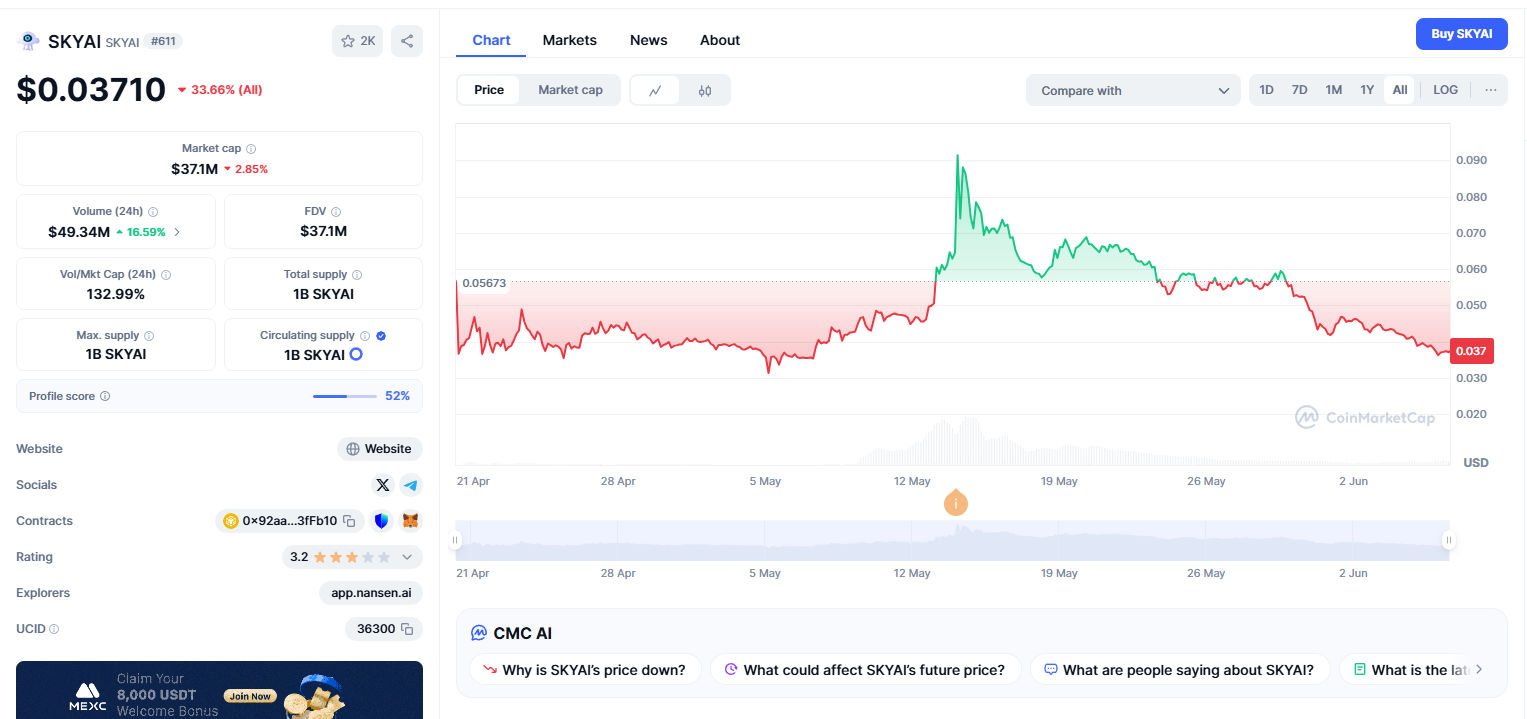Open the Markets tab
Image resolution: width=1527 pixels, height=719 pixels.
click(x=570, y=40)
